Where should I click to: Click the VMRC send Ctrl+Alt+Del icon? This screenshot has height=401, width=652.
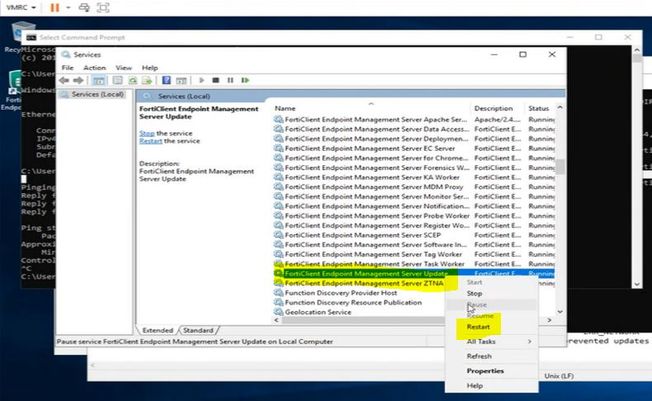[84, 7]
